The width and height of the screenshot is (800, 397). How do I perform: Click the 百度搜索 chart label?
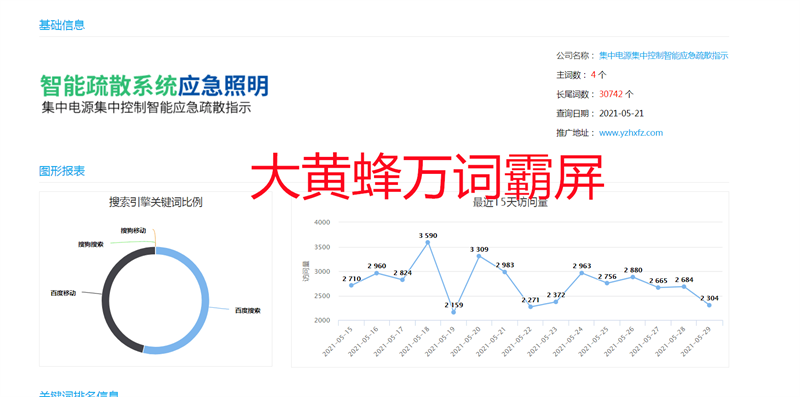click(247, 310)
